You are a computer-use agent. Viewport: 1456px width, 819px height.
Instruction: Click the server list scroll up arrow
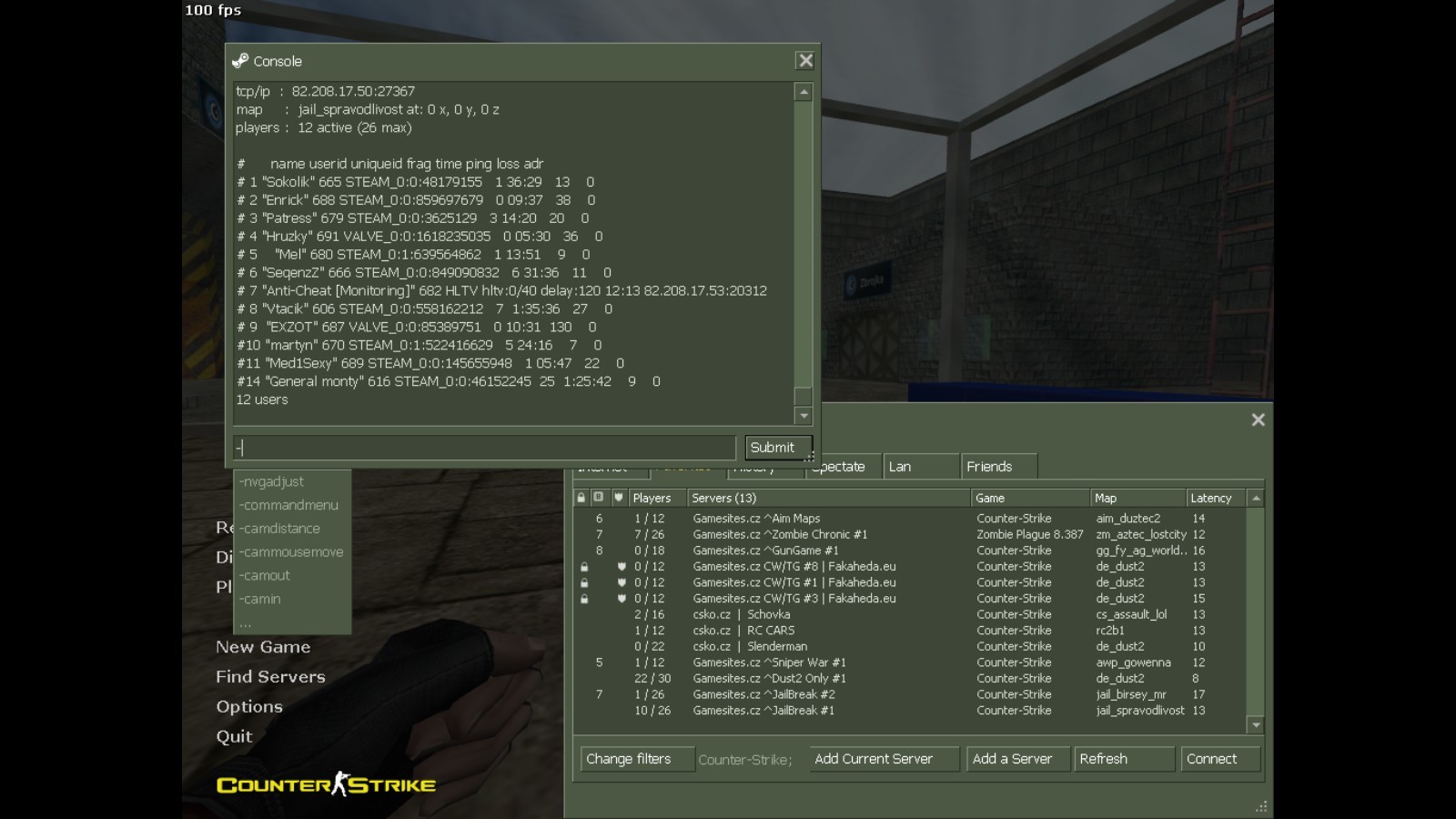1256,498
